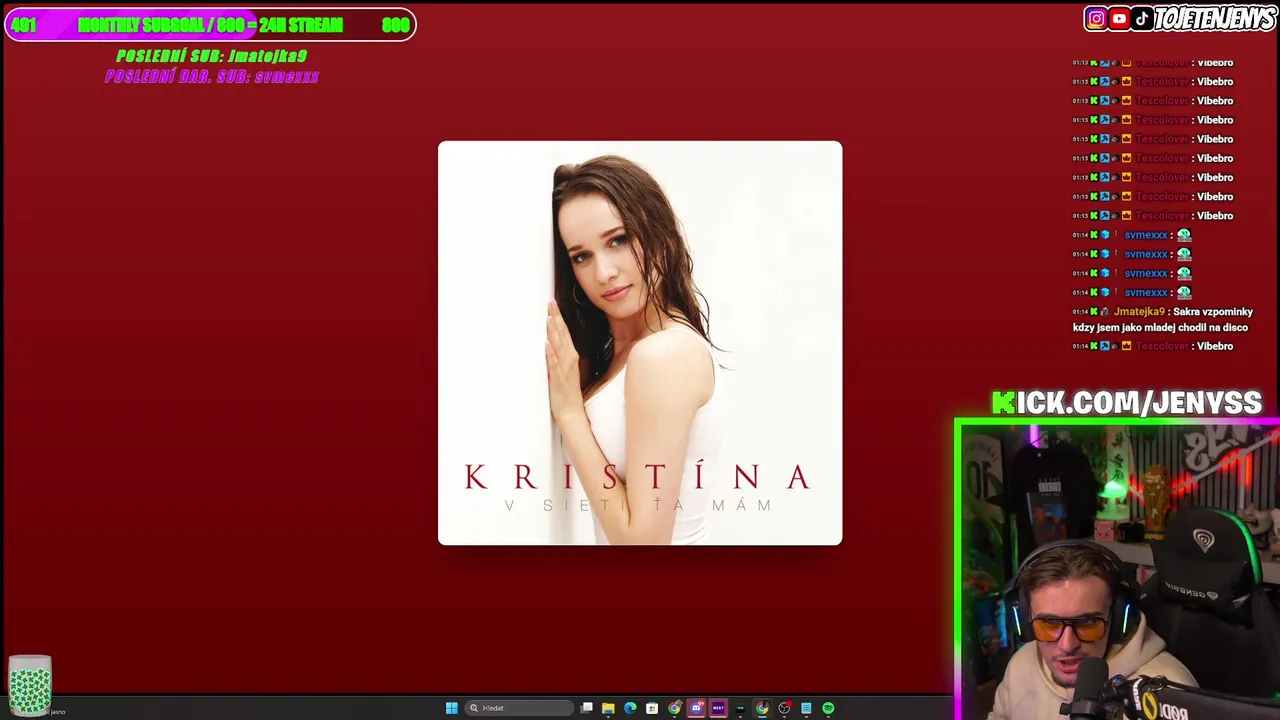The width and height of the screenshot is (1280, 720).
Task: Open the desktop icon in bottom-left corner
Action: pos(30,686)
